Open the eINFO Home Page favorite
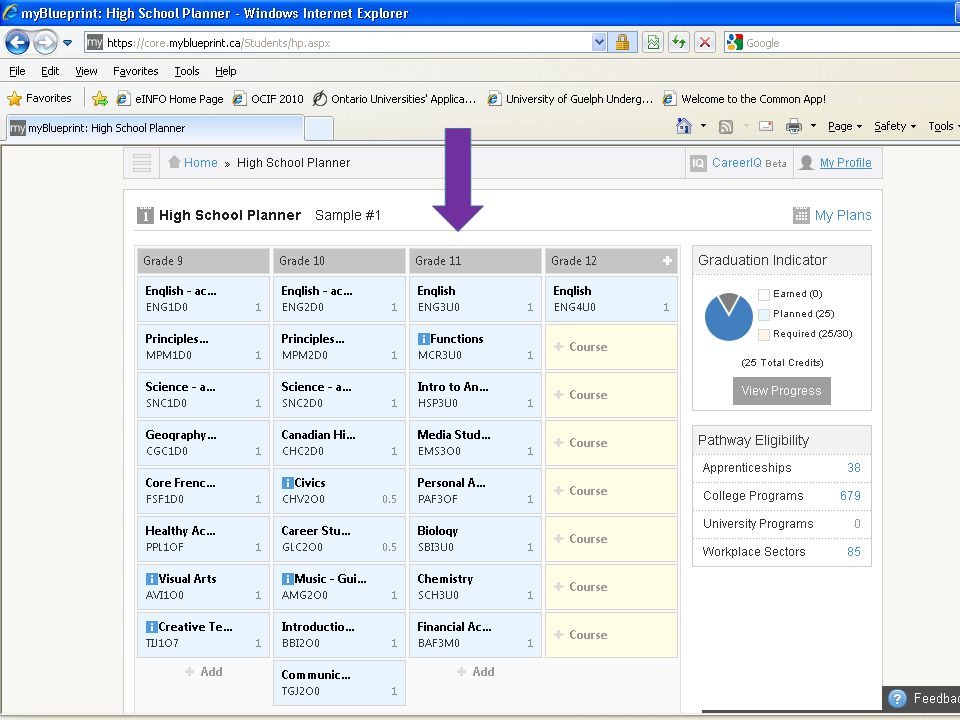The image size is (960, 720). click(170, 99)
